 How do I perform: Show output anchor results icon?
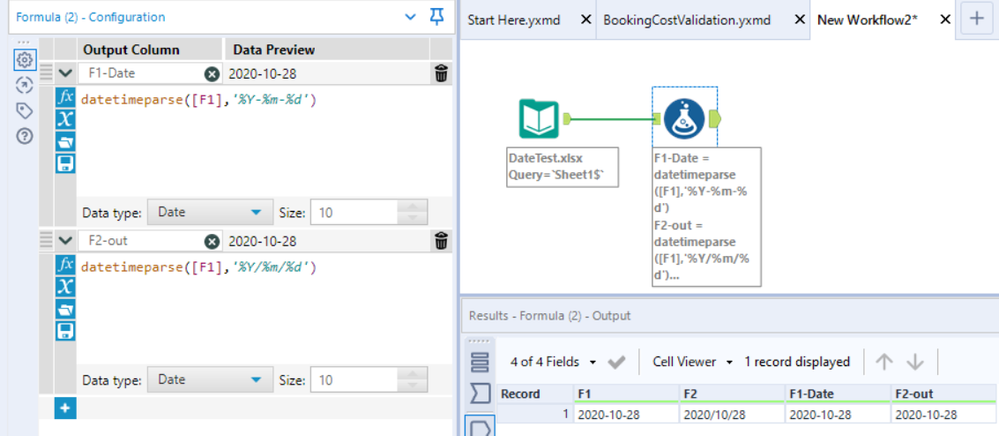[x=478, y=425]
